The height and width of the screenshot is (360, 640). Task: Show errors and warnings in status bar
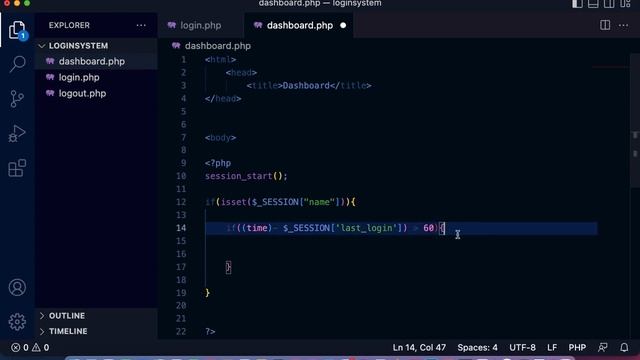tap(30, 347)
